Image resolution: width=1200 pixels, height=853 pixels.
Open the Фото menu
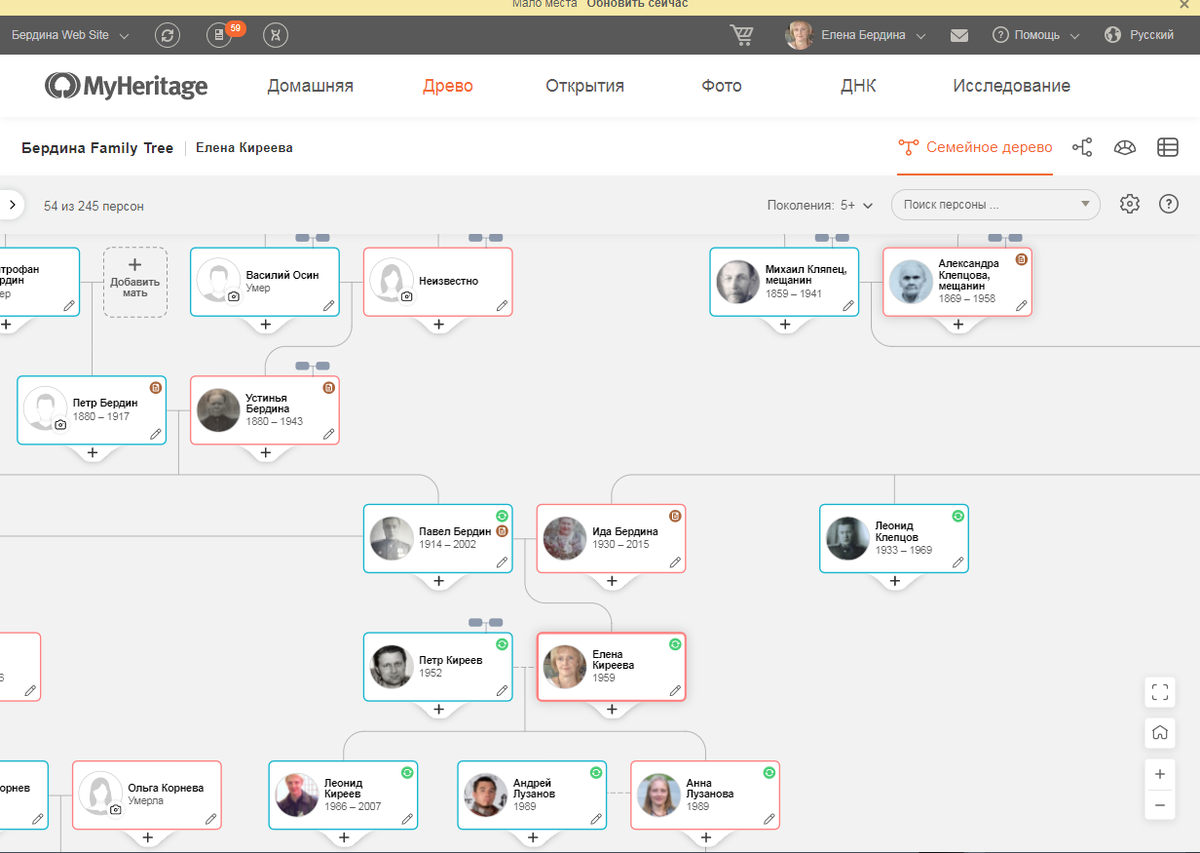pyautogui.click(x=721, y=86)
